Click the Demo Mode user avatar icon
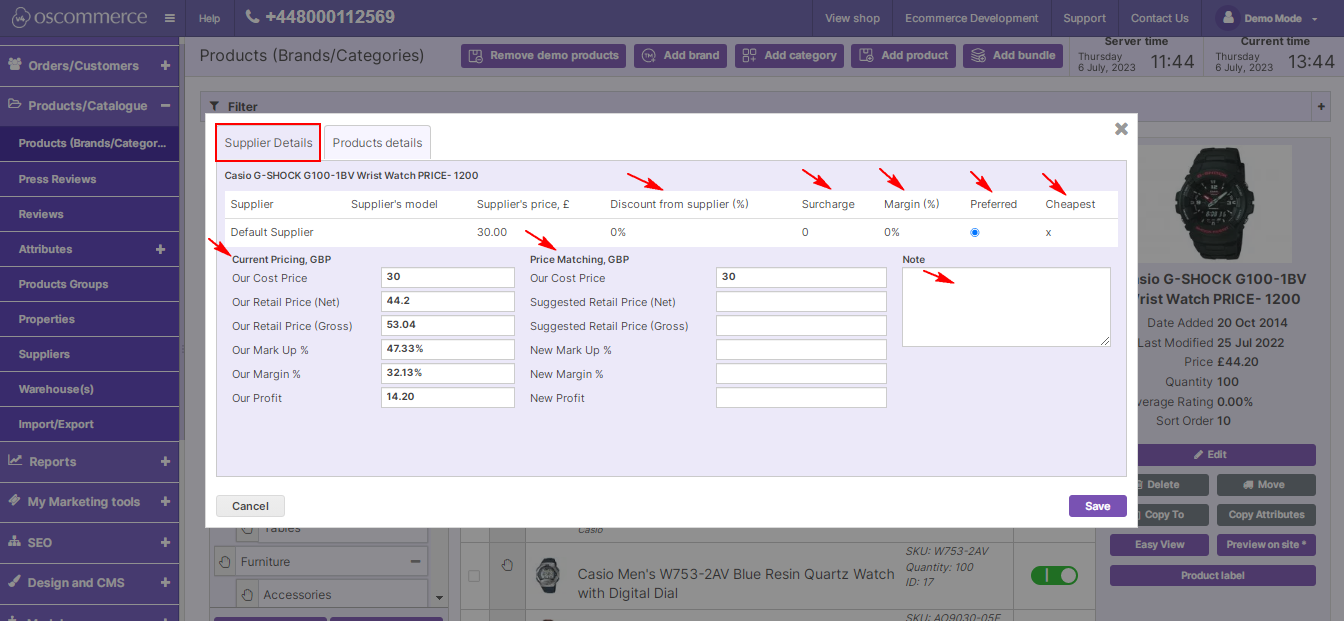This screenshot has height=621, width=1344. 1226,18
